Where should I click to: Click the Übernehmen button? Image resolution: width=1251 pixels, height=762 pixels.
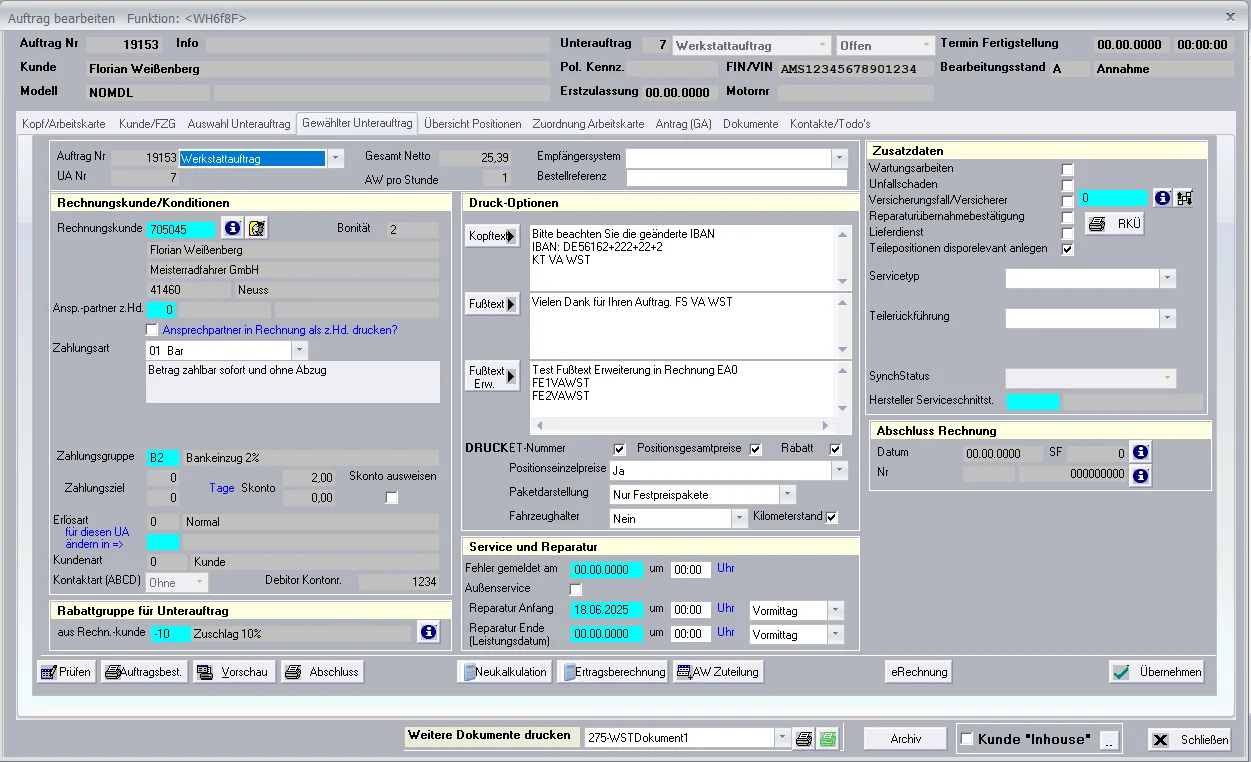pos(1157,672)
